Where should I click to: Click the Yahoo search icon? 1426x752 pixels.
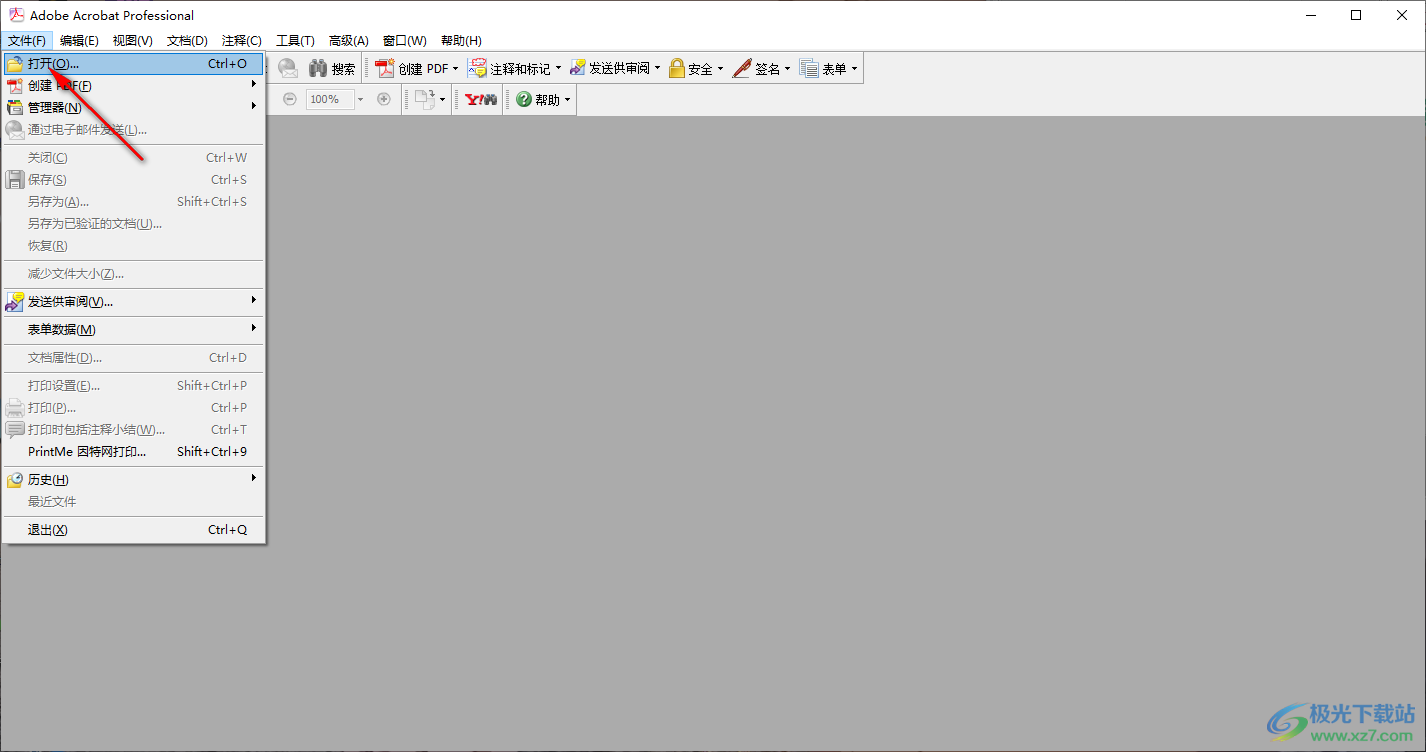(481, 100)
